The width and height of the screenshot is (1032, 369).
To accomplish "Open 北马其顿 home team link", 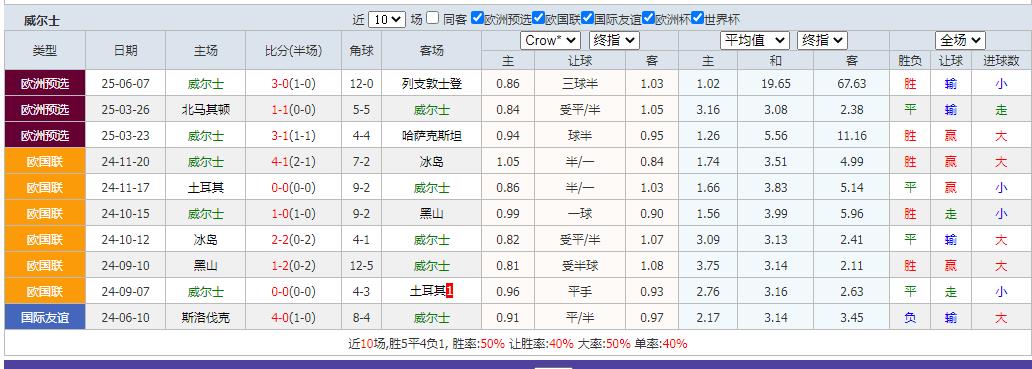I will pyautogui.click(x=205, y=110).
